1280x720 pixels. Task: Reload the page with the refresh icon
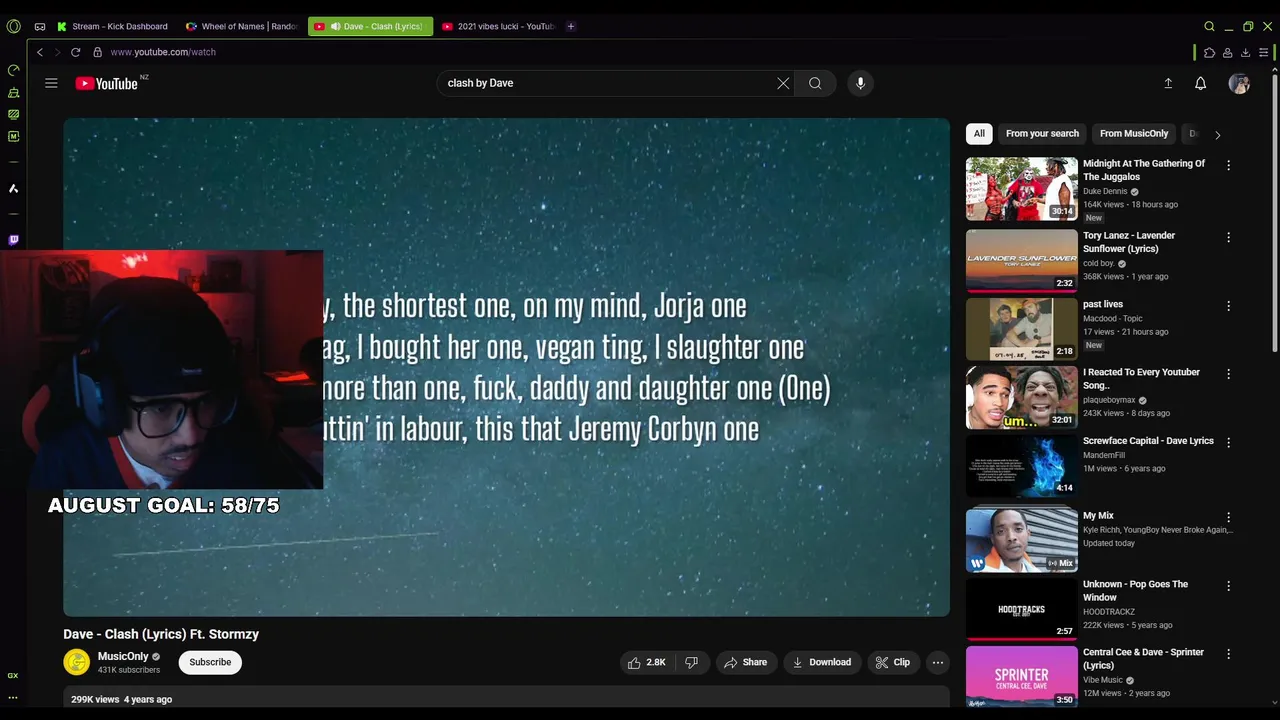[x=75, y=52]
